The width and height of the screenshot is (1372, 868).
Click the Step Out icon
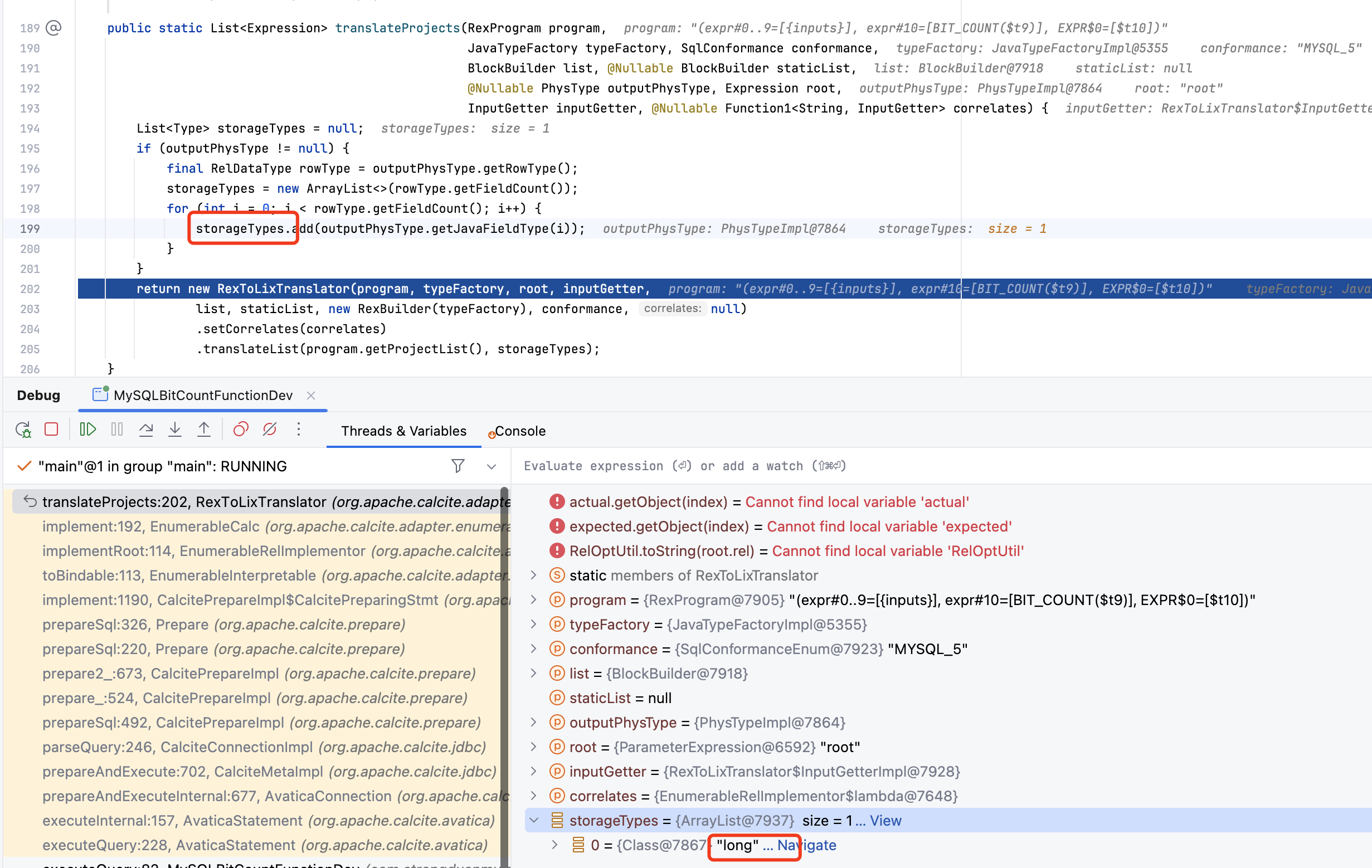click(204, 430)
